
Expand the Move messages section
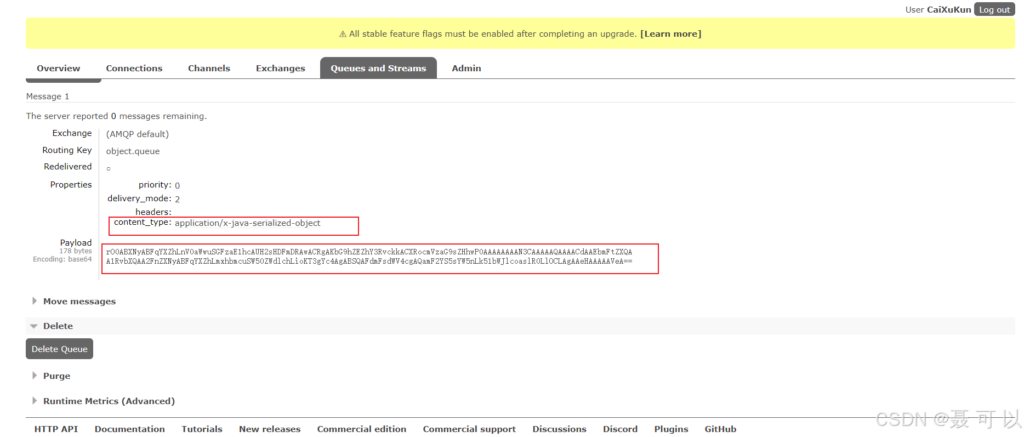click(78, 301)
